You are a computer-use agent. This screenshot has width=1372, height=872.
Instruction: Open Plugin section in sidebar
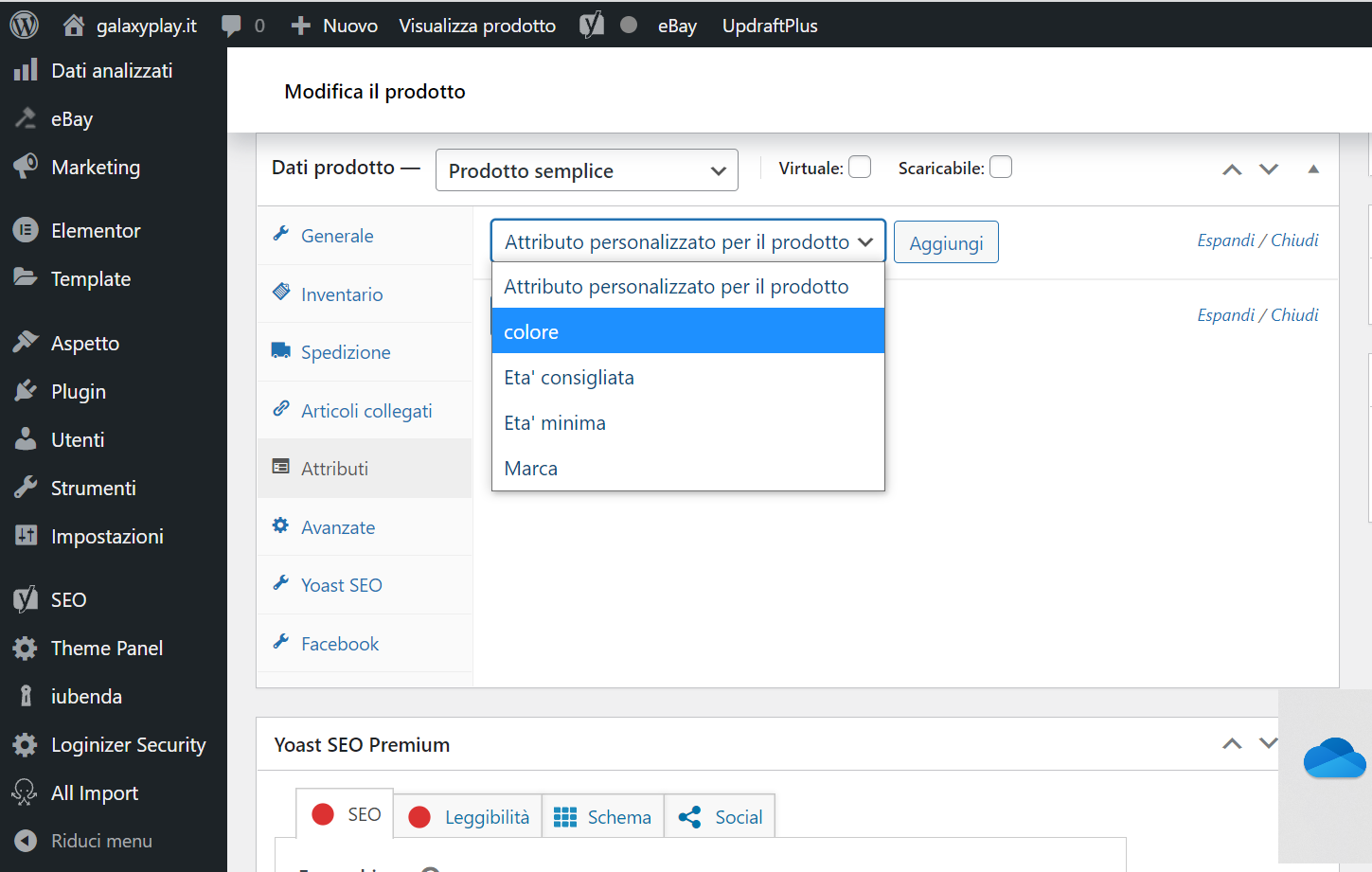click(x=78, y=392)
